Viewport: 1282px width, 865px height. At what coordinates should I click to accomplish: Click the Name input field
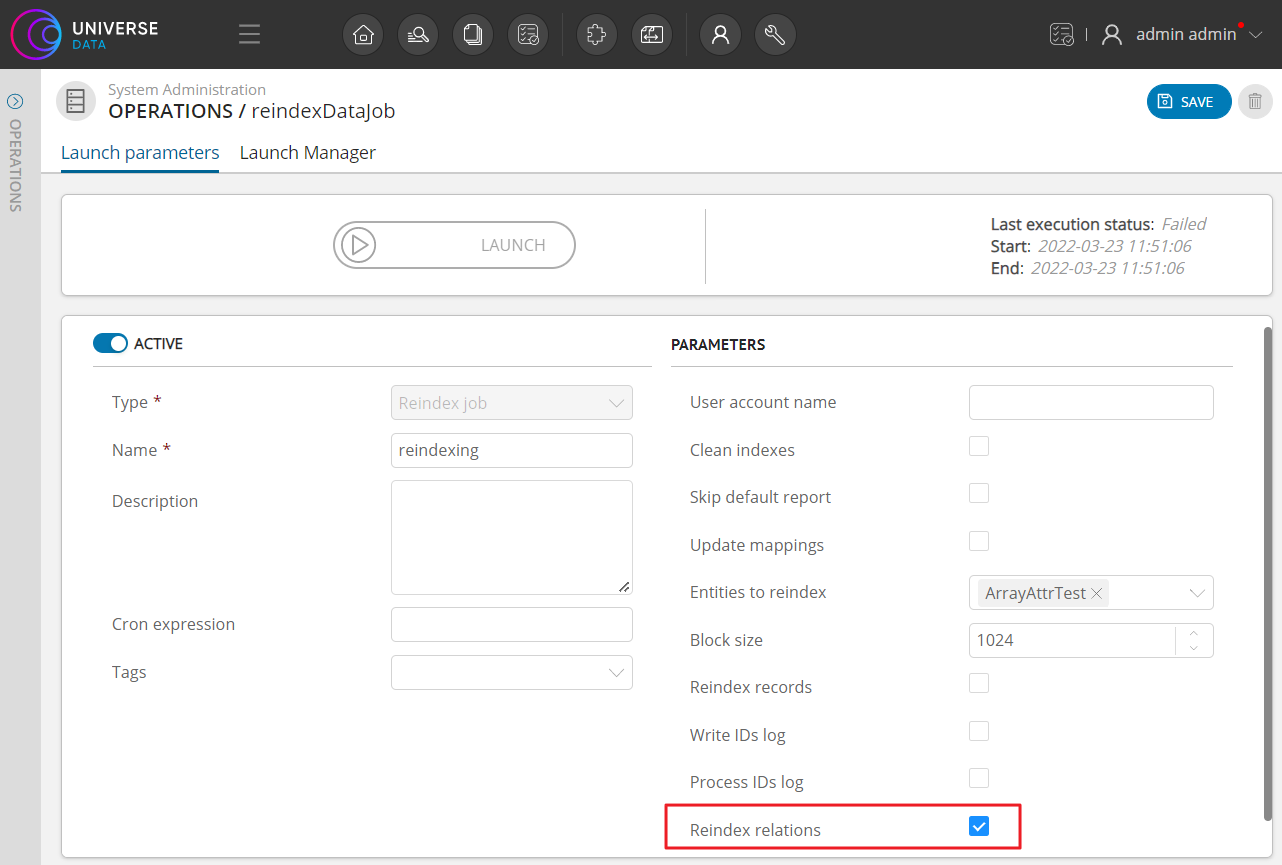(x=512, y=450)
